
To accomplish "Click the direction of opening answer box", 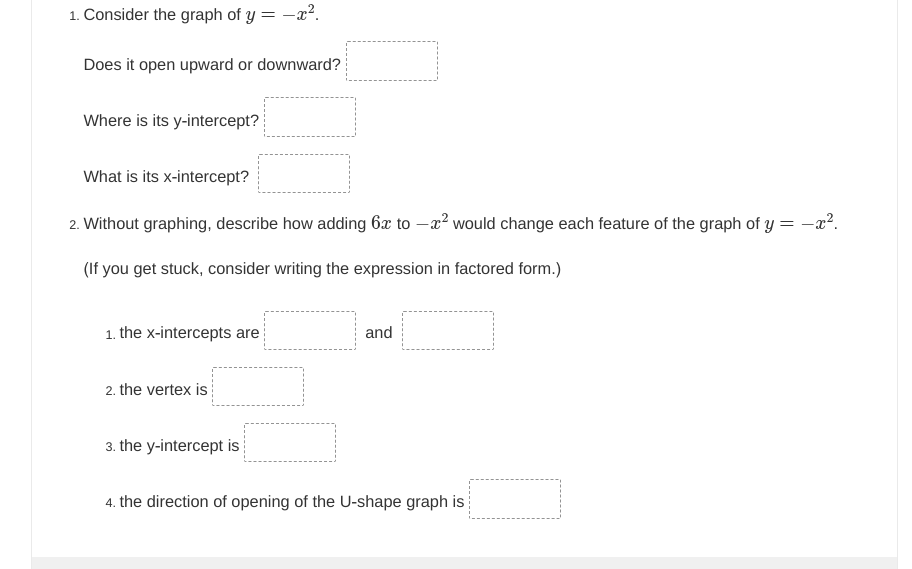I will [514, 499].
